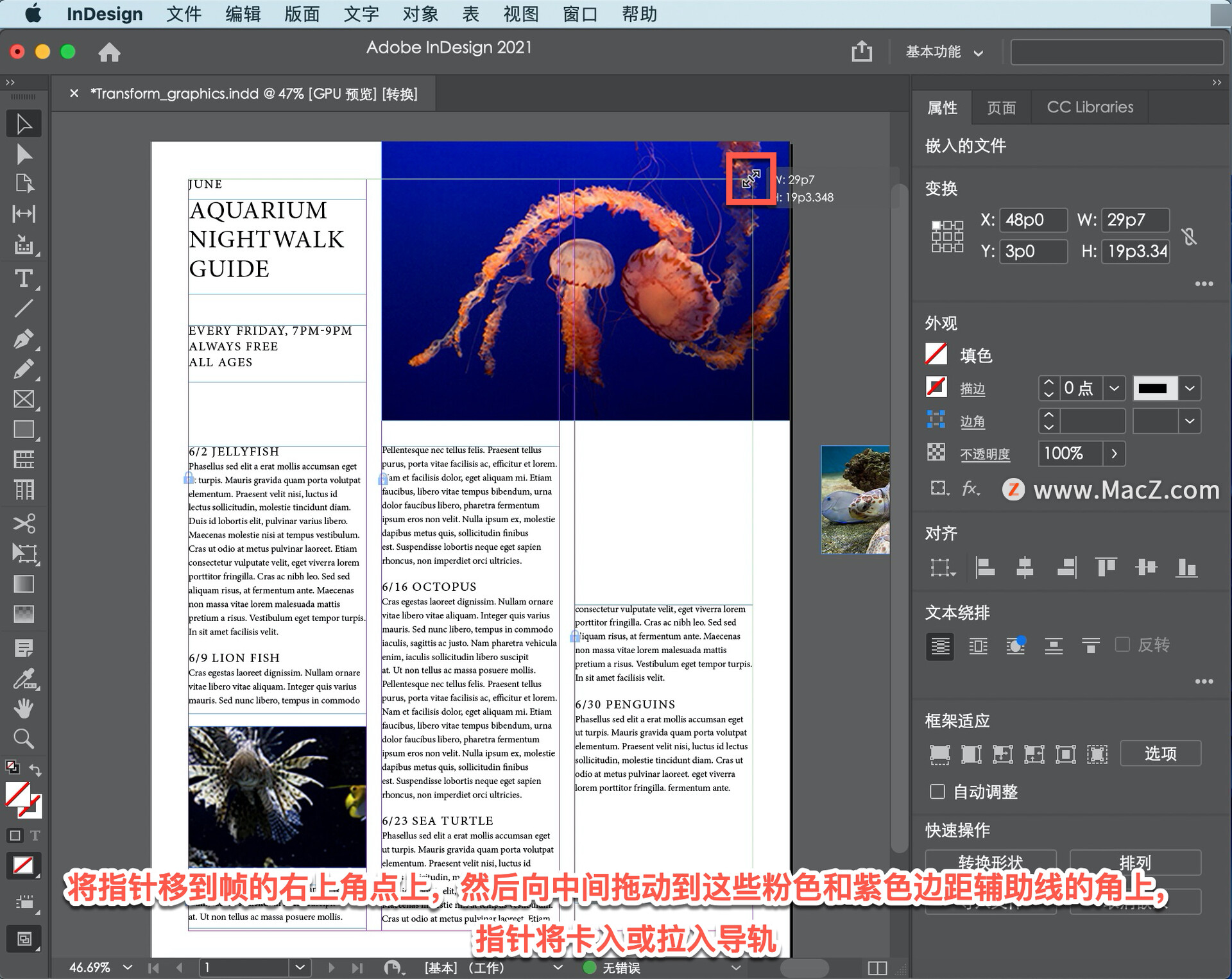Click the 选项 button

click(x=1160, y=753)
